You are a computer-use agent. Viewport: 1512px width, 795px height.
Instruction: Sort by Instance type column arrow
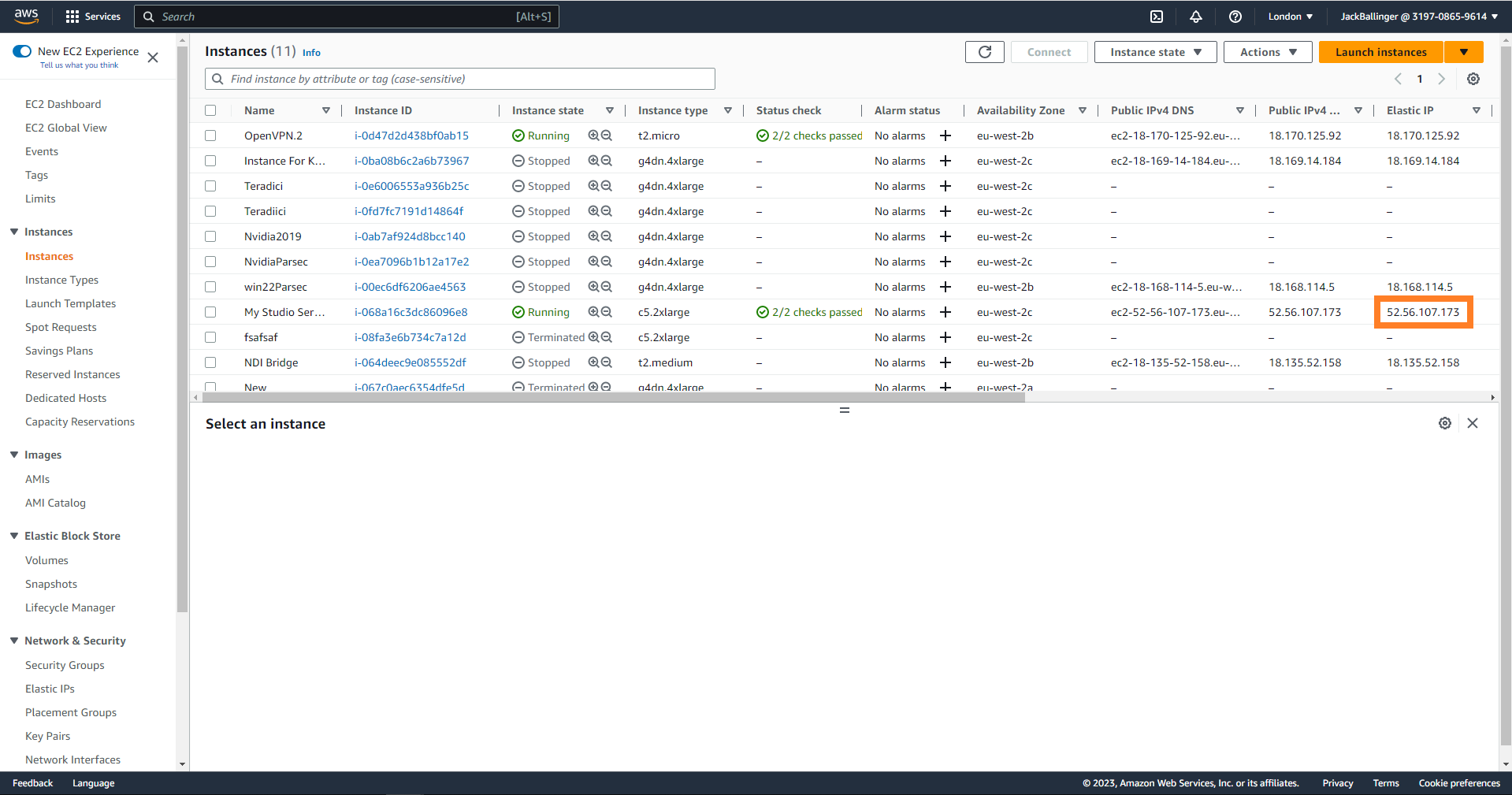[x=728, y=110]
